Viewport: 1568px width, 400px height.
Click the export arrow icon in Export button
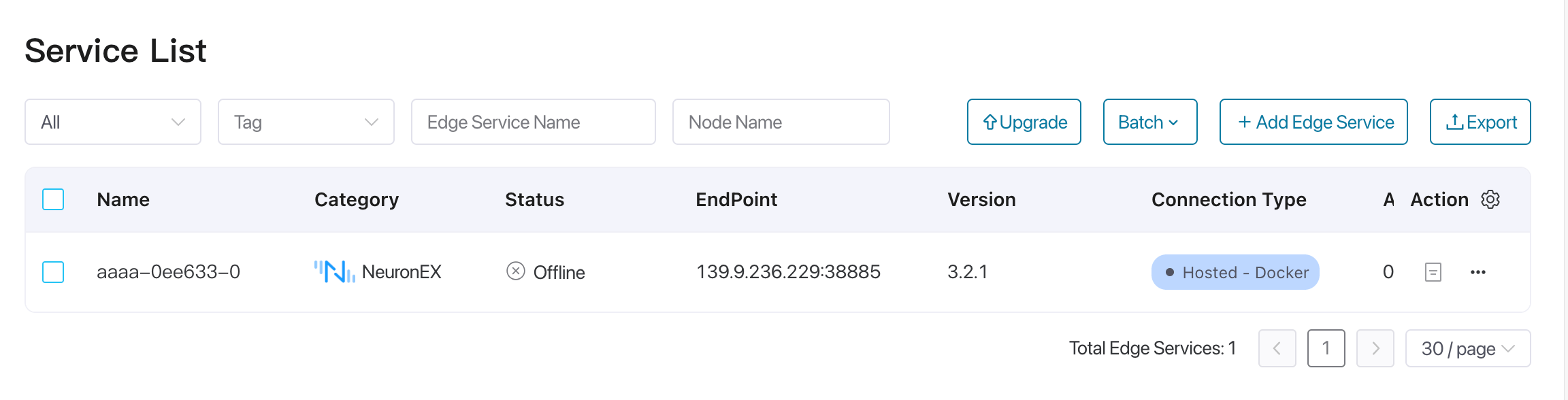[1454, 122]
